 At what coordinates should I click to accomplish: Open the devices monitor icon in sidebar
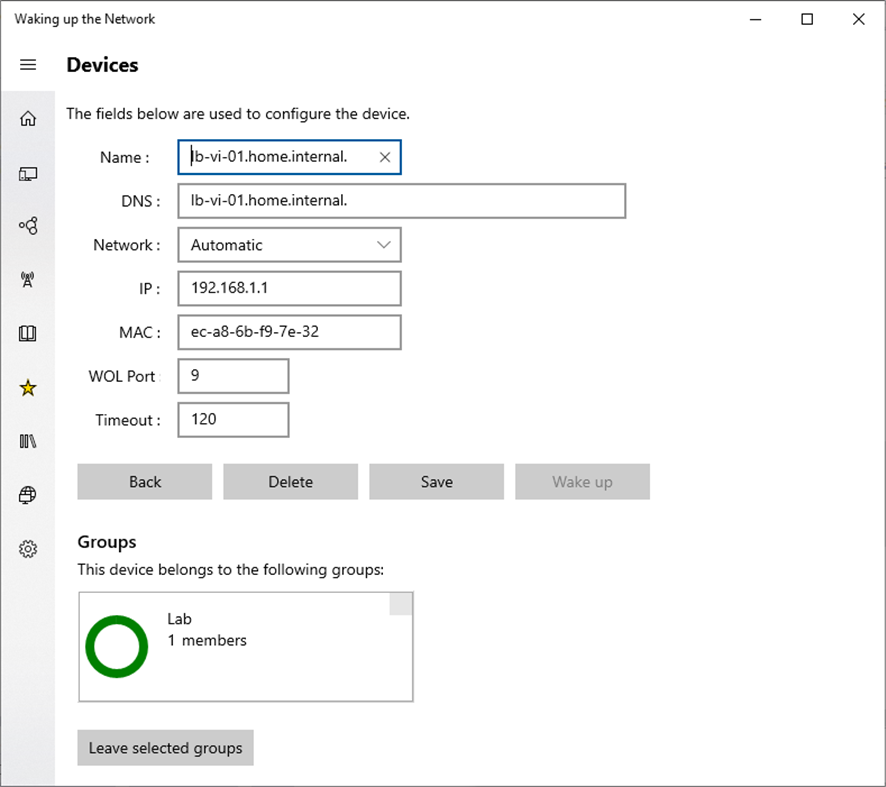tap(28, 174)
